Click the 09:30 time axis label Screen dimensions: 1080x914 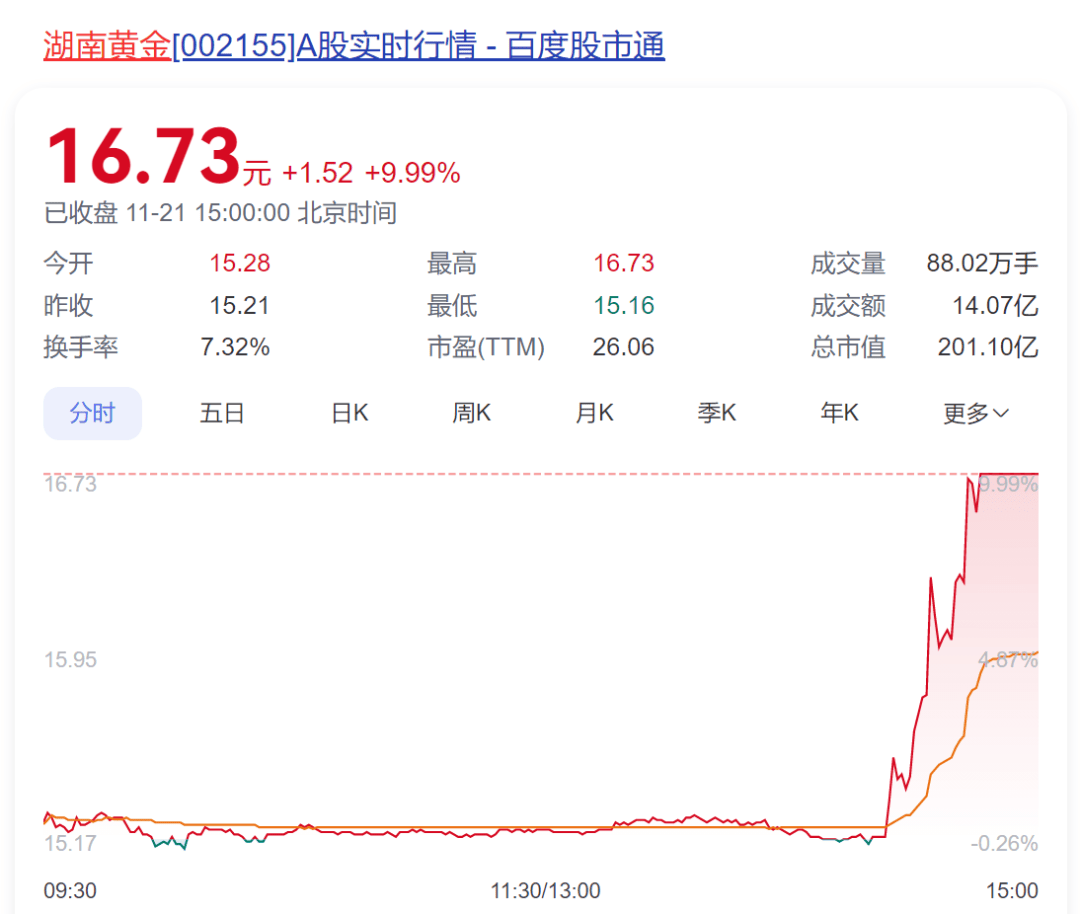click(x=70, y=891)
